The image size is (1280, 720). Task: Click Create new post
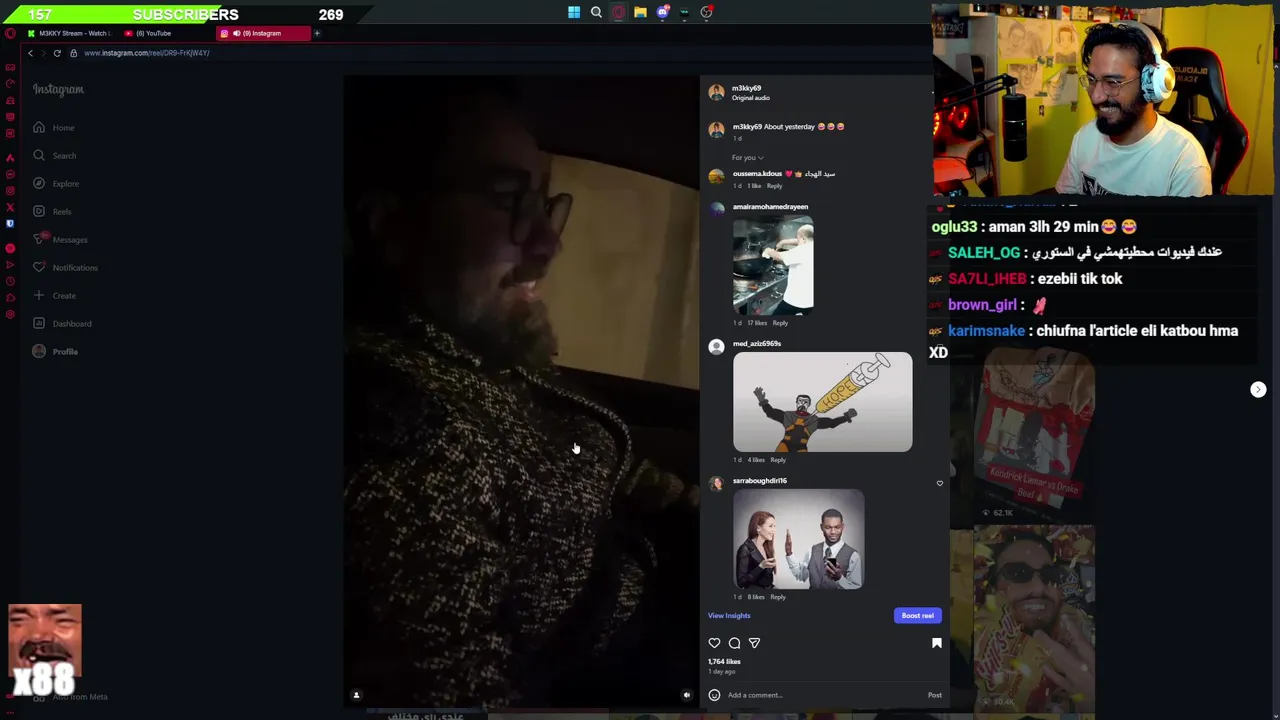[x=54, y=296]
